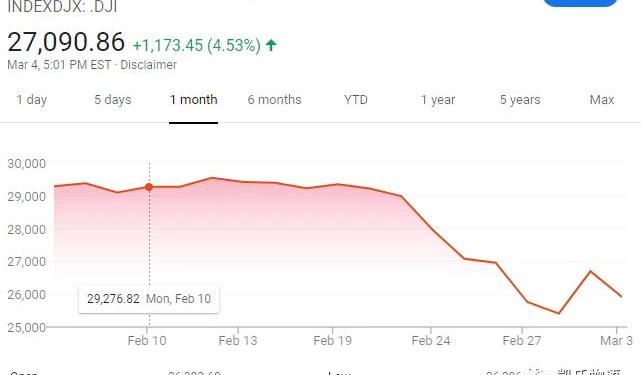Screen dimensions: 641x375
Task: Switch to the 5 days tab
Action: 113,100
